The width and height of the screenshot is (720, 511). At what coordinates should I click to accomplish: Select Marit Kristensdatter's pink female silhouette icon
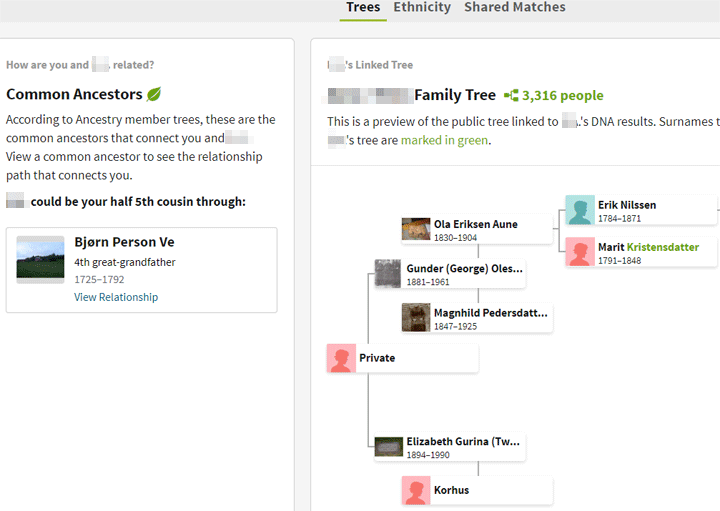pos(580,252)
